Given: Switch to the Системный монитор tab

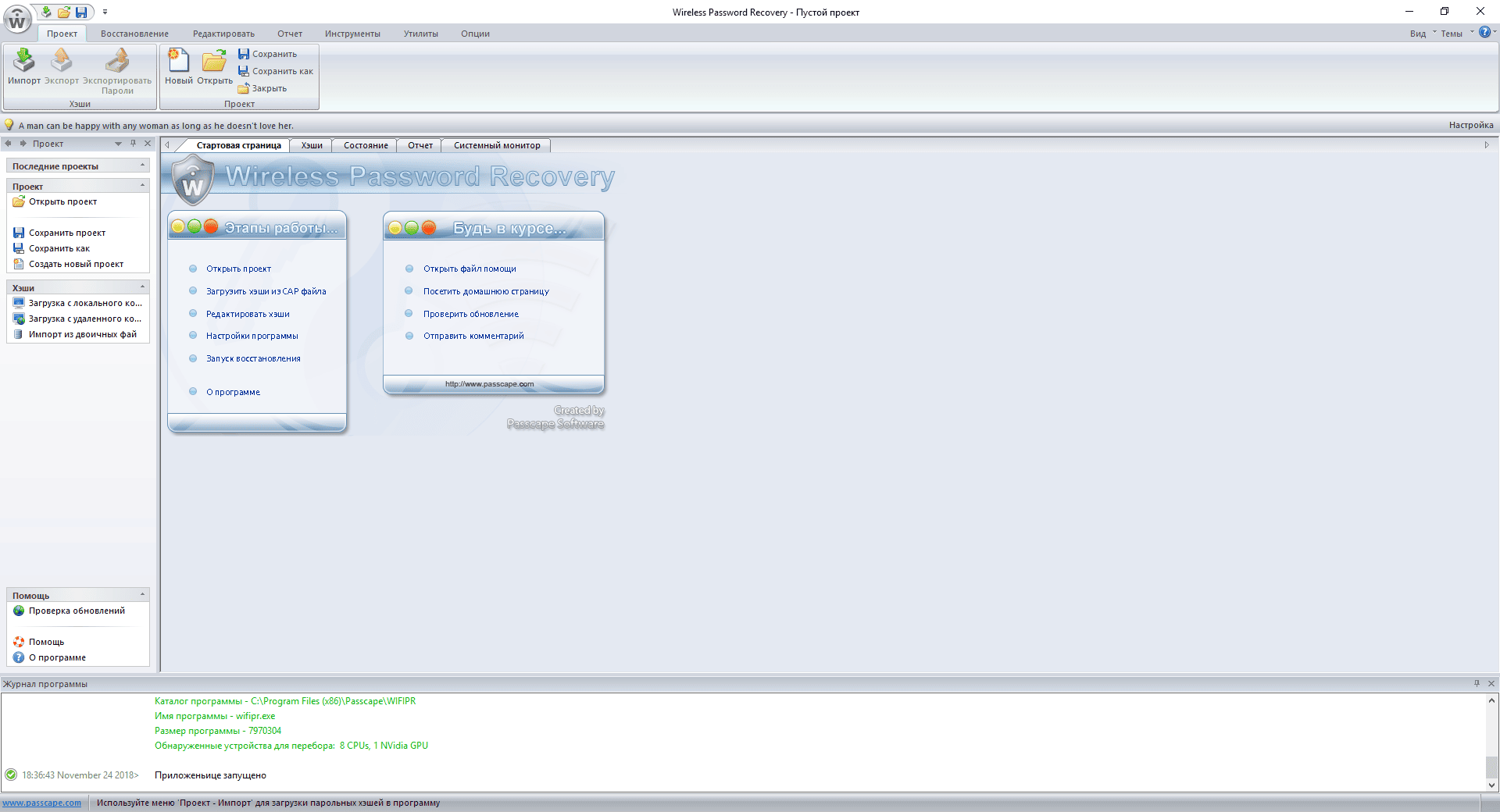Looking at the screenshot, I should click(x=497, y=145).
